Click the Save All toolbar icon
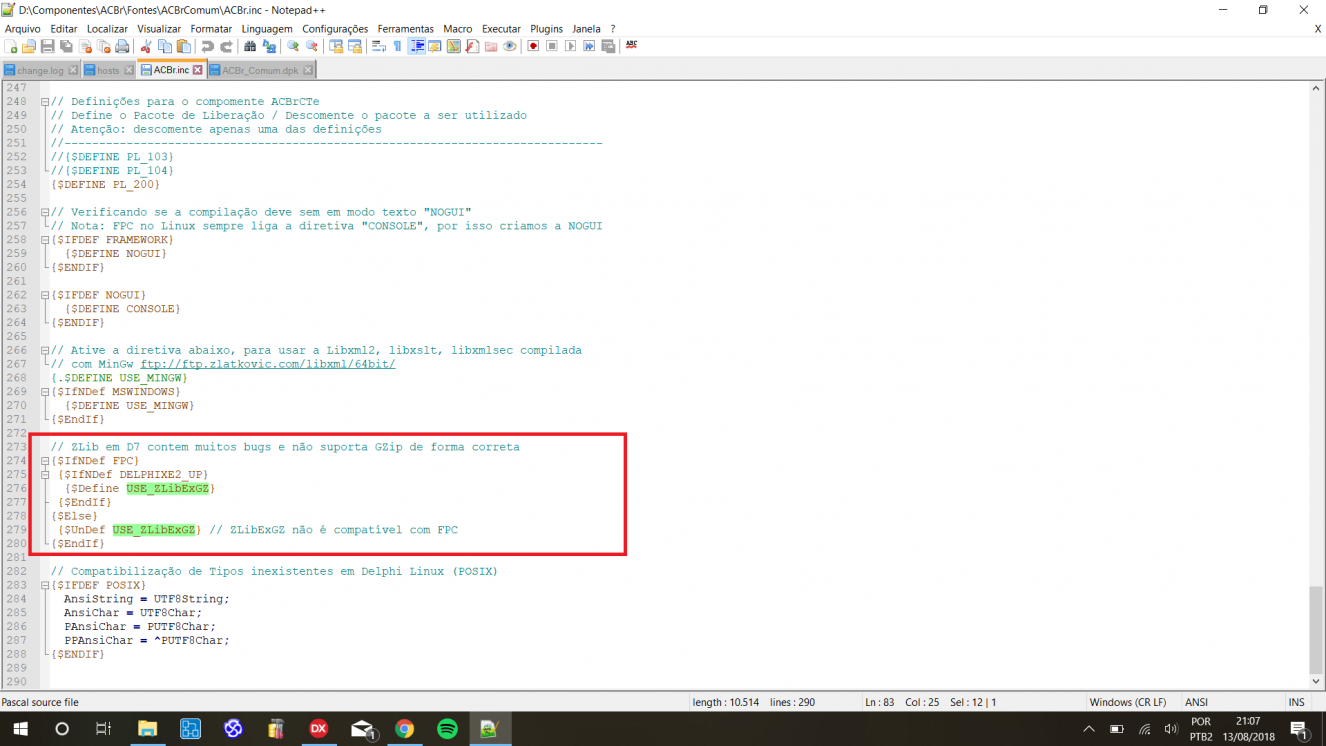Viewport: 1326px width, 746px height. click(66, 46)
